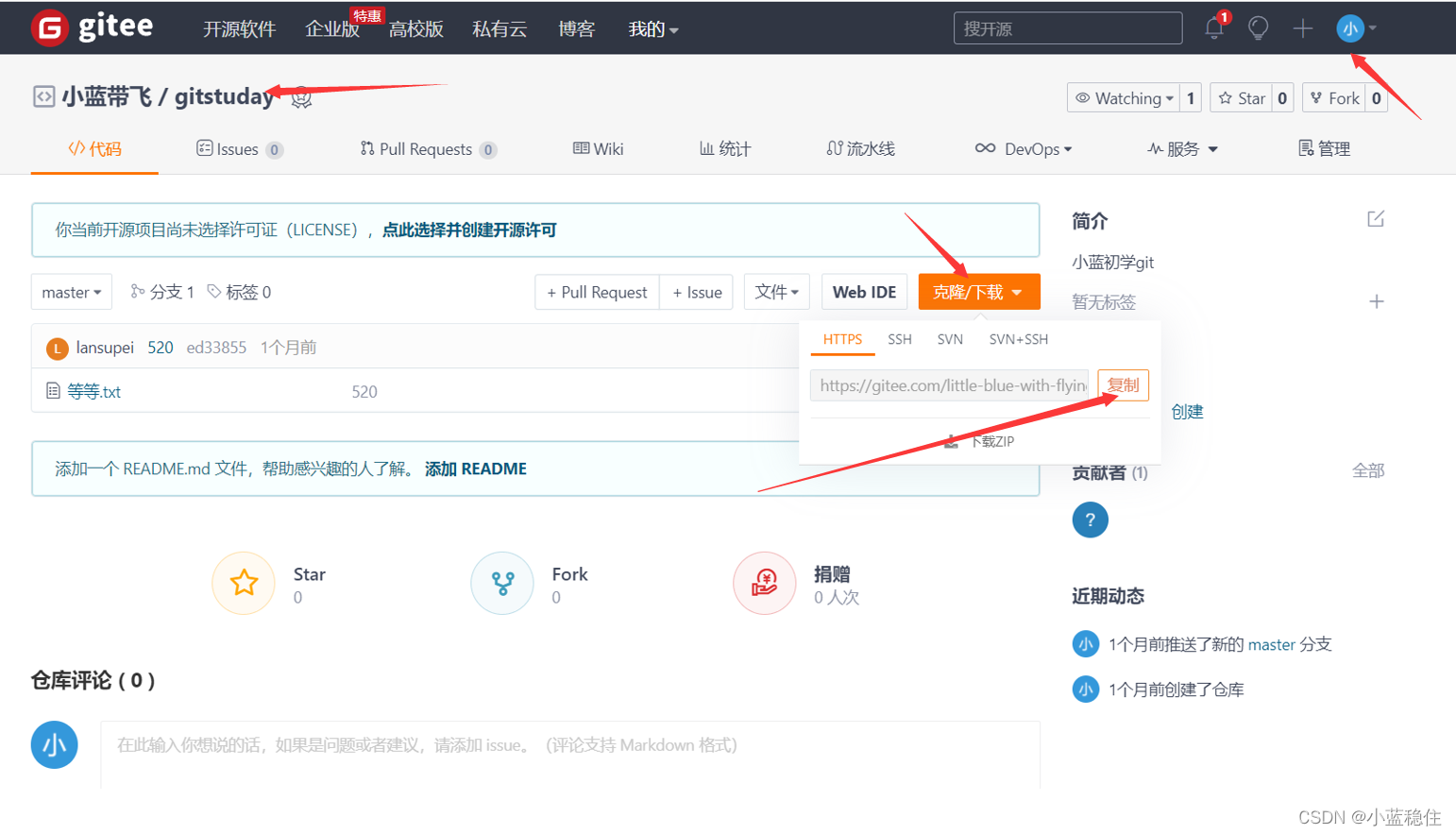Open the 流水线 tab
Image resolution: width=1456 pixels, height=835 pixels.
coord(860,149)
